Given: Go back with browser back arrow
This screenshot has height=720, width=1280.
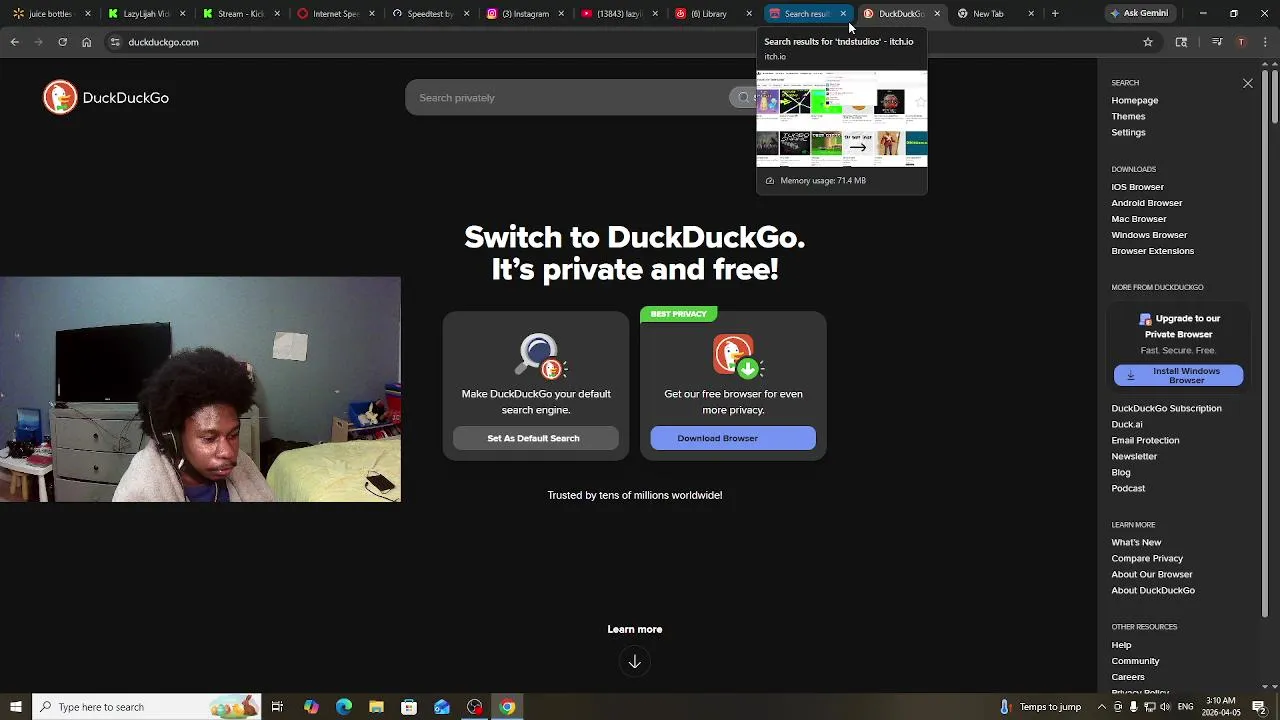Looking at the screenshot, I should pos(14,42).
